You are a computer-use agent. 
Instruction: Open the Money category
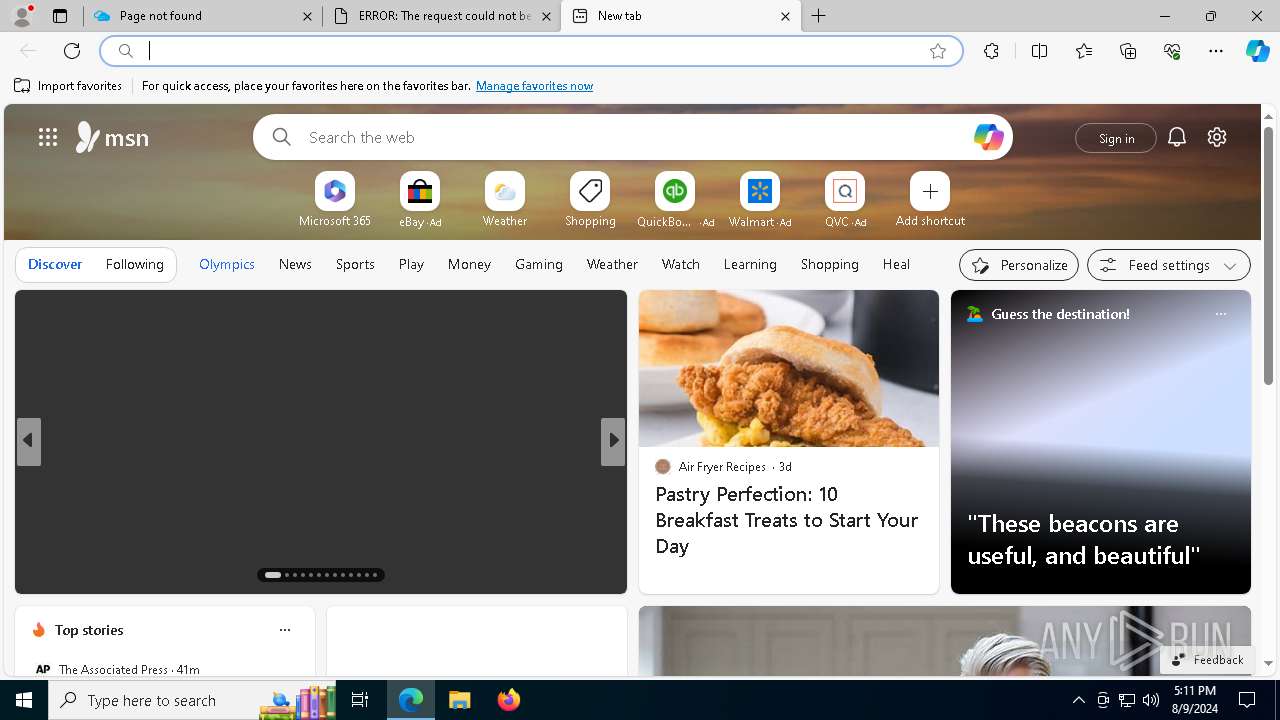(469, 264)
